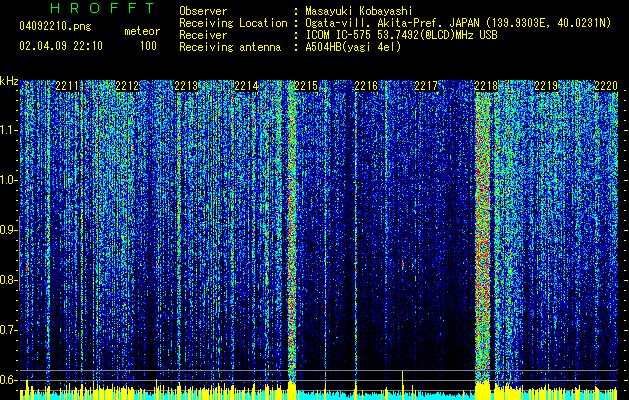Select the A504HB(yagi 4el) antenna text
The width and height of the screenshot is (629, 400).
(x=353, y=47)
